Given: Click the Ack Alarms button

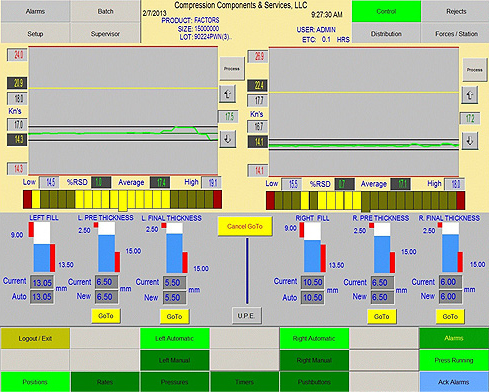Looking at the screenshot, I should pos(454,382).
